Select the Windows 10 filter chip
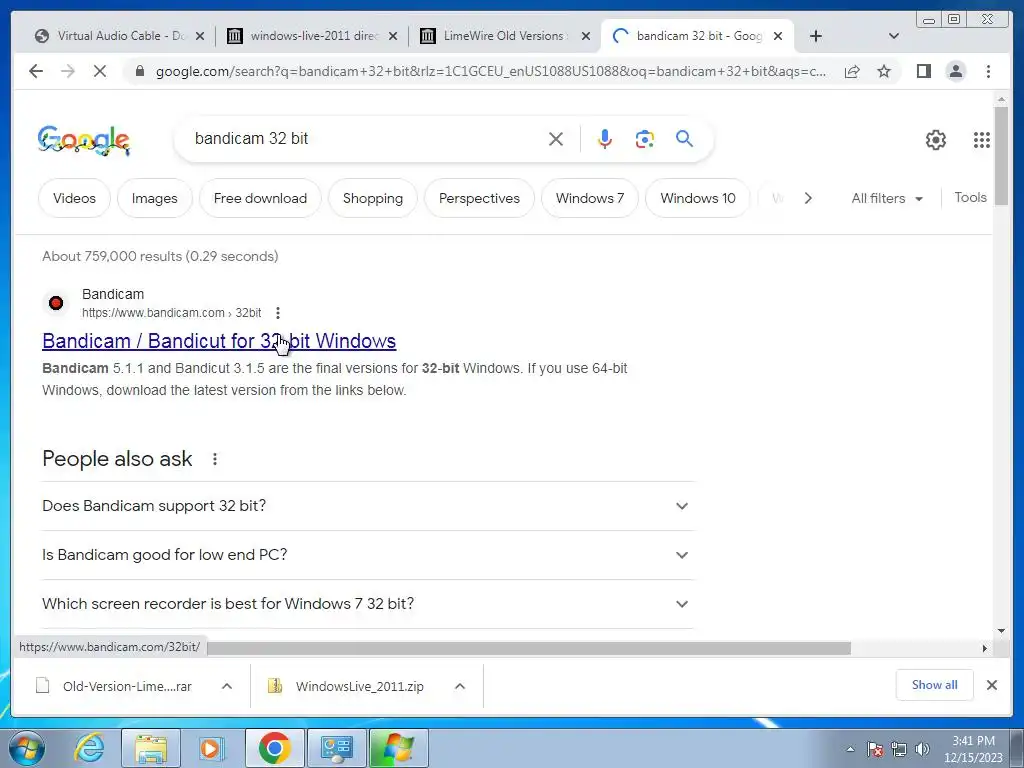 pyautogui.click(x=697, y=198)
